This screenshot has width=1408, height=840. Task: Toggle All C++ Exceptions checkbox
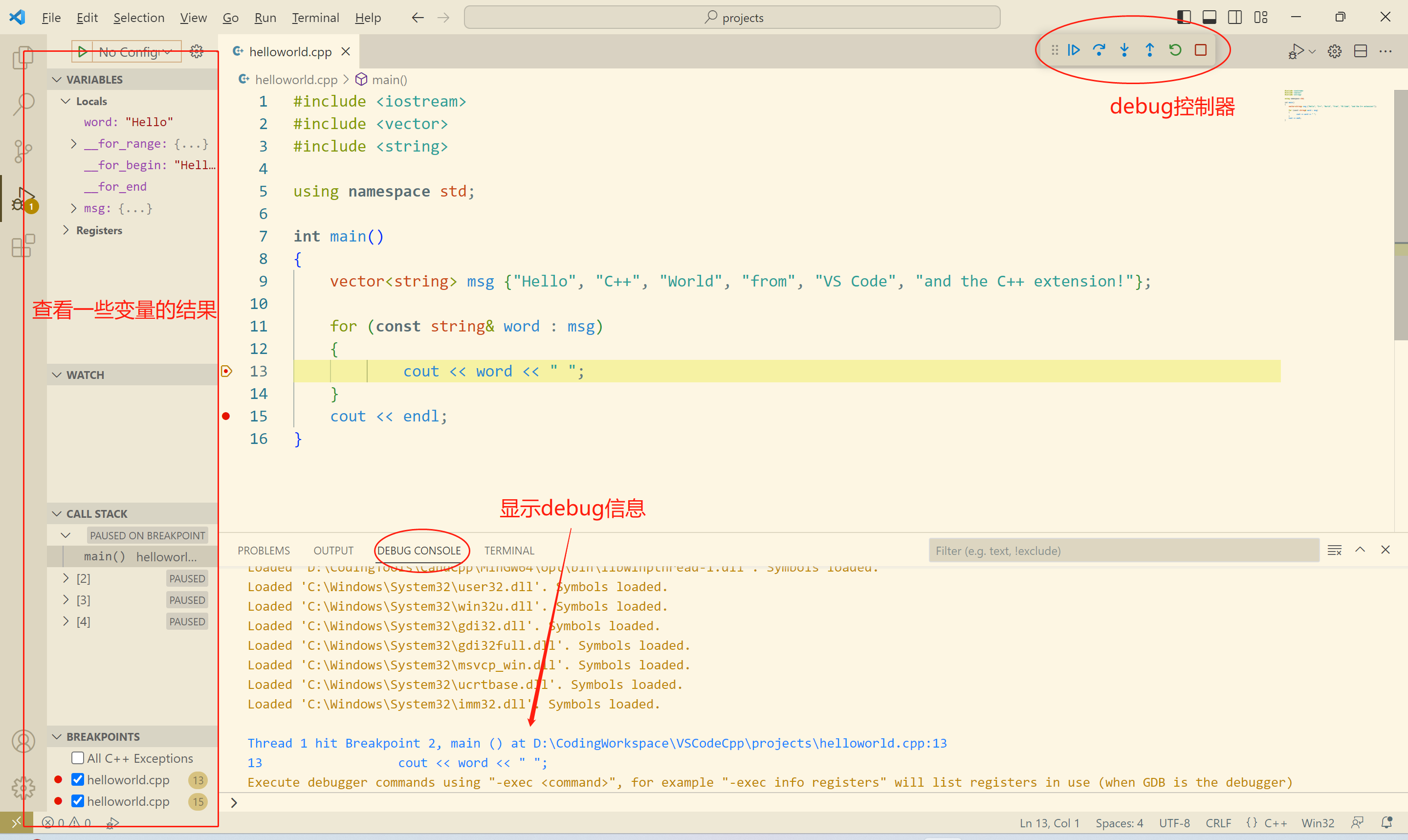(x=78, y=758)
